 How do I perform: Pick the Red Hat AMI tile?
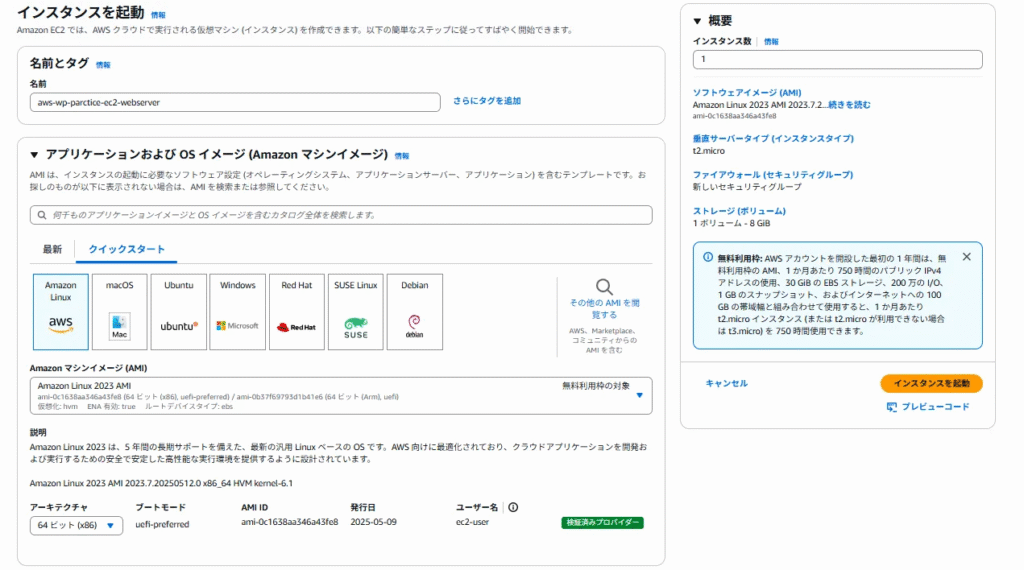296,312
